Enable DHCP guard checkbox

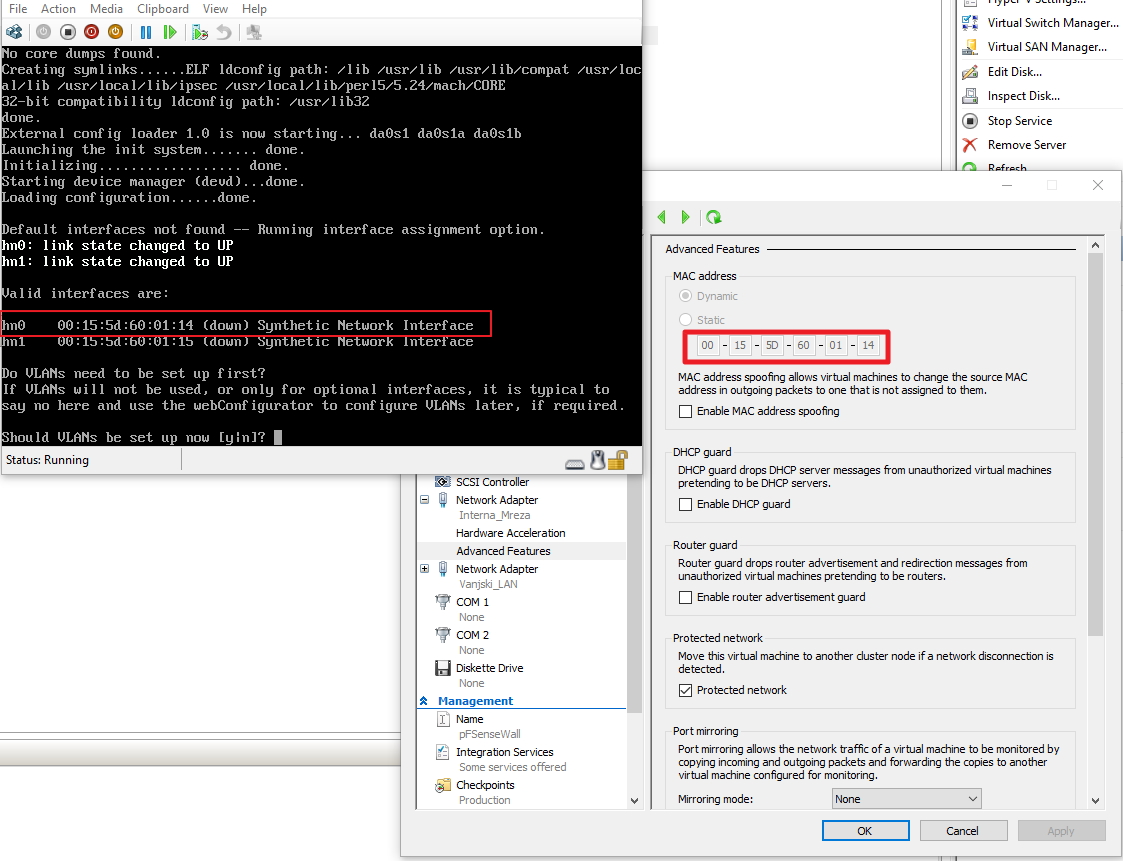click(x=685, y=504)
